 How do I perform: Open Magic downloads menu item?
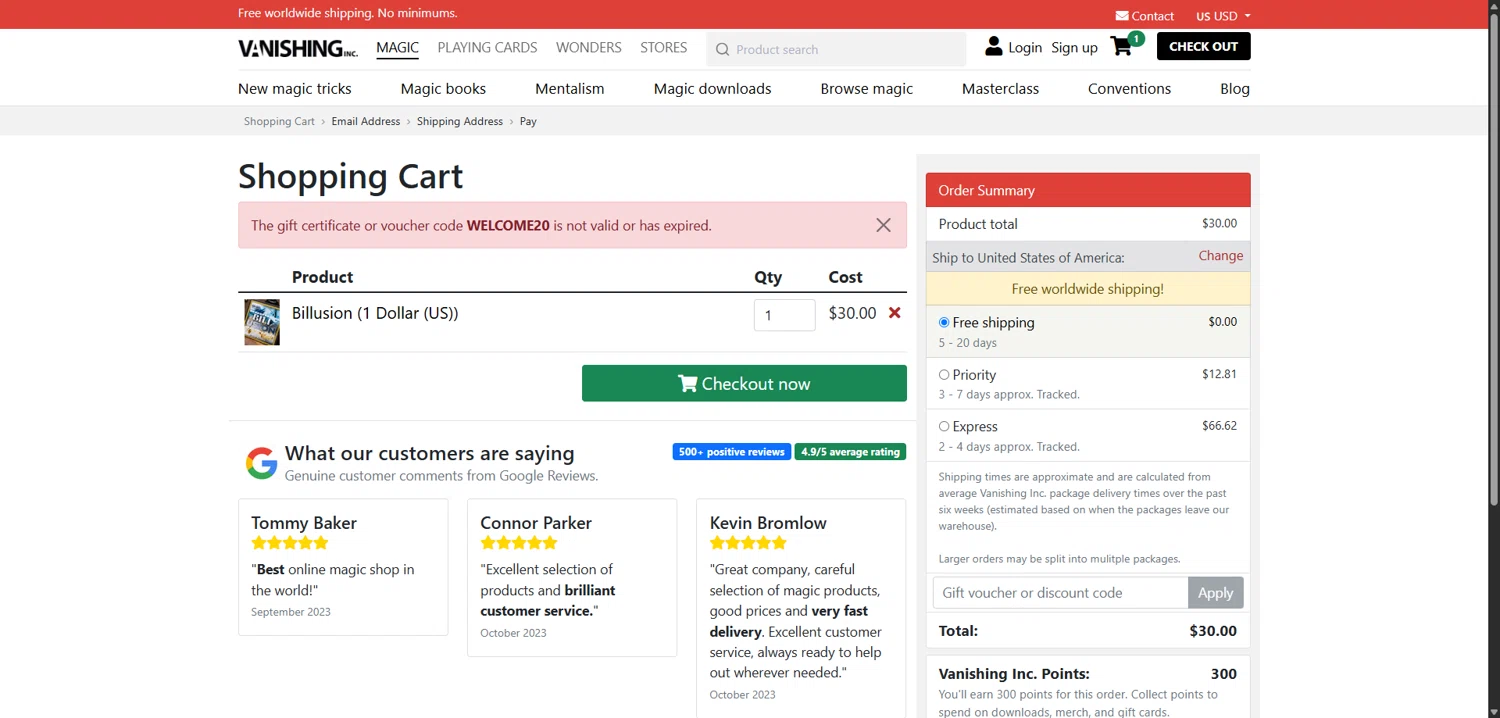[x=713, y=89]
